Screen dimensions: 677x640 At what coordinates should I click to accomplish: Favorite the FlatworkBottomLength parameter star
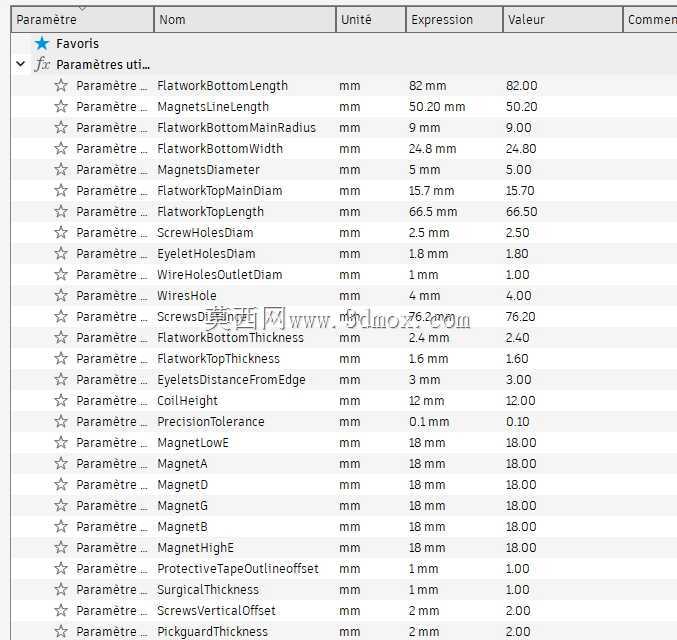click(61, 86)
